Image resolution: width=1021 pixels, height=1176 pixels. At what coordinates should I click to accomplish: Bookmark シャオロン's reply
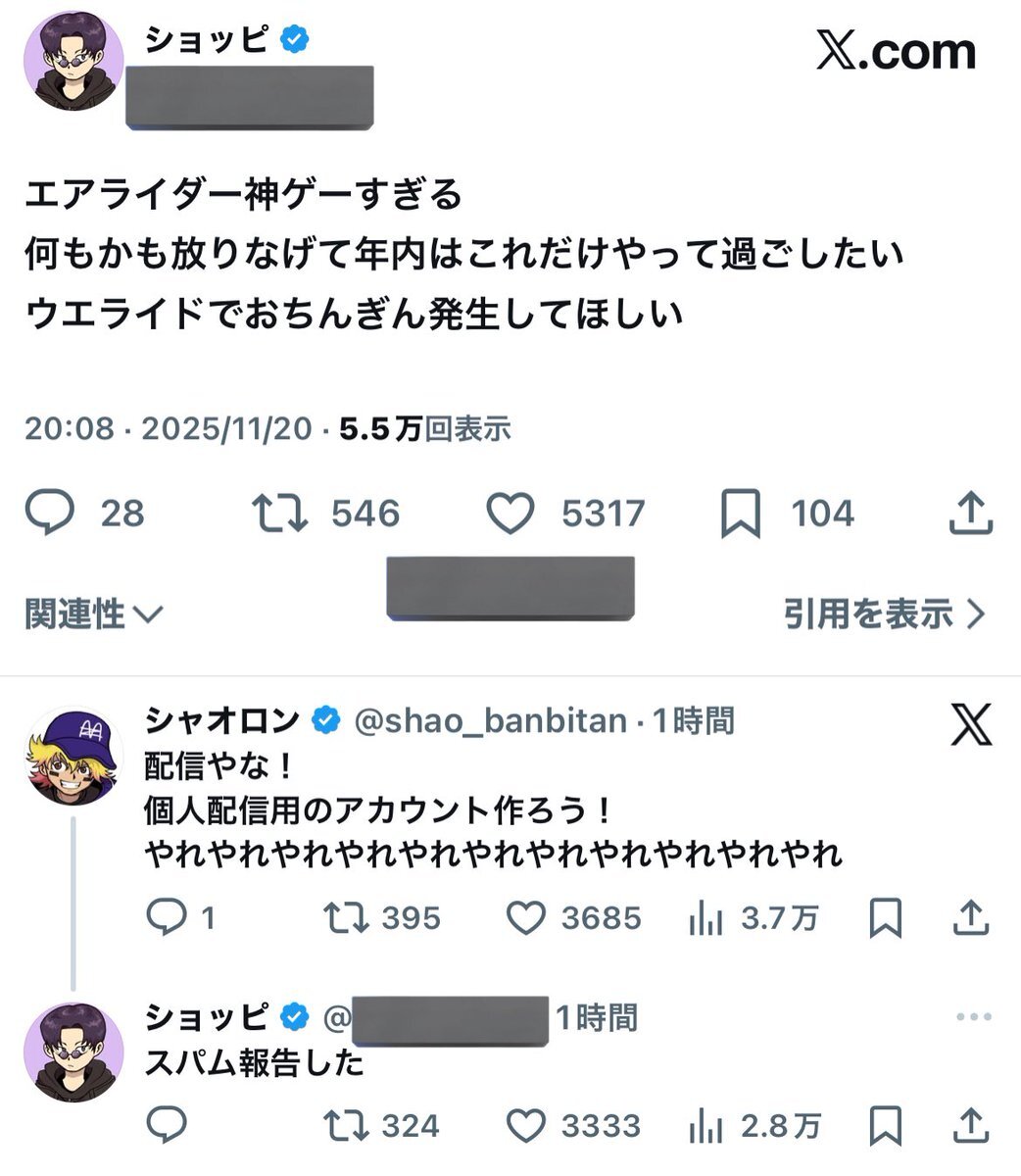point(886,918)
